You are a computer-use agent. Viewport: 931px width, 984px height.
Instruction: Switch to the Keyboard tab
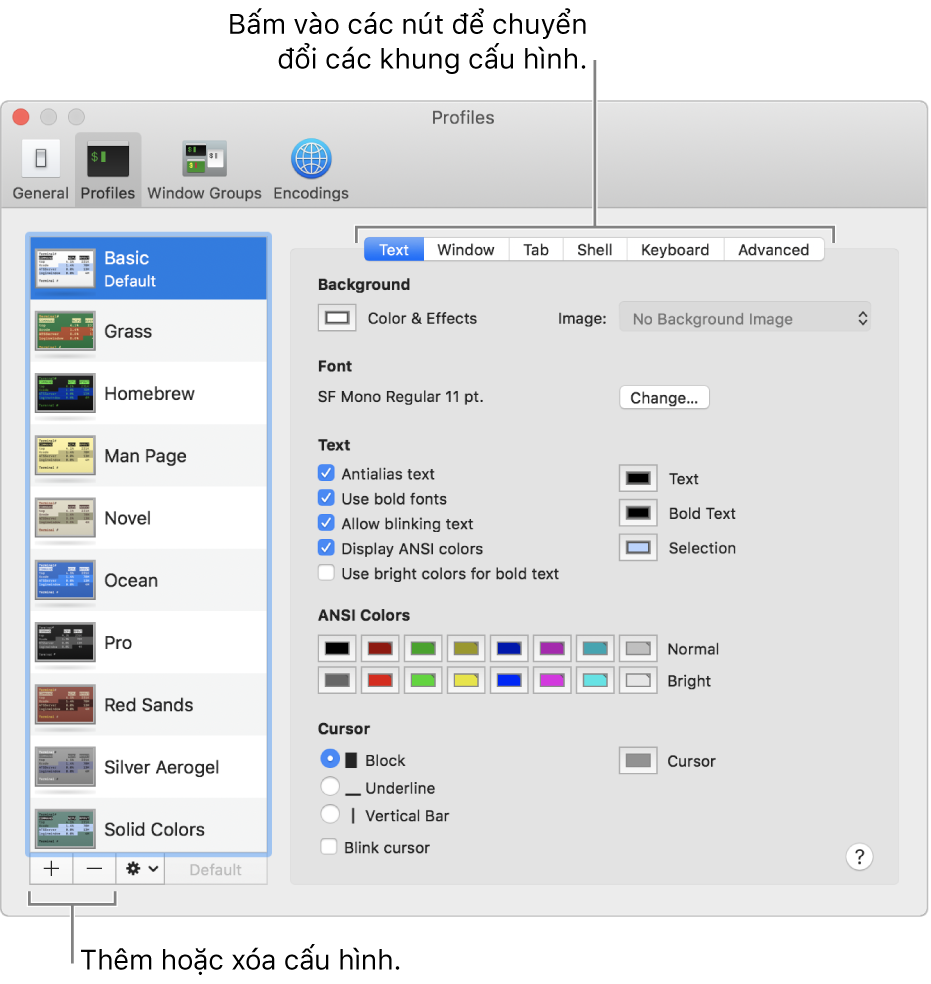coord(675,250)
